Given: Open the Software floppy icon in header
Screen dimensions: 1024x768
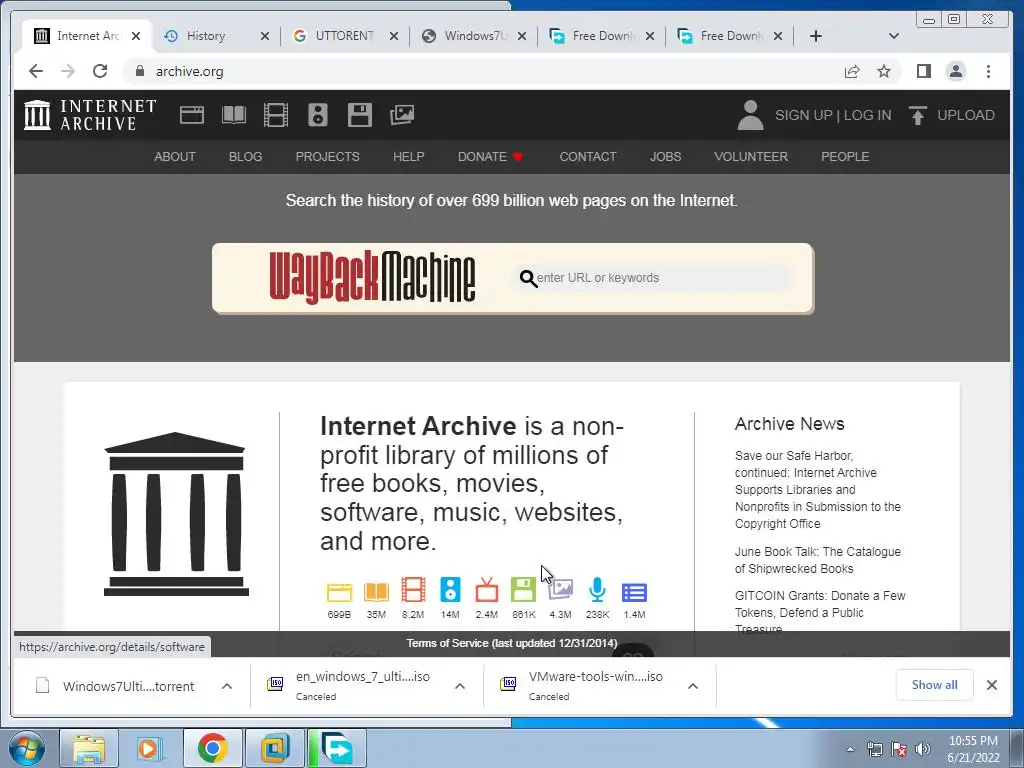Looking at the screenshot, I should point(360,115).
